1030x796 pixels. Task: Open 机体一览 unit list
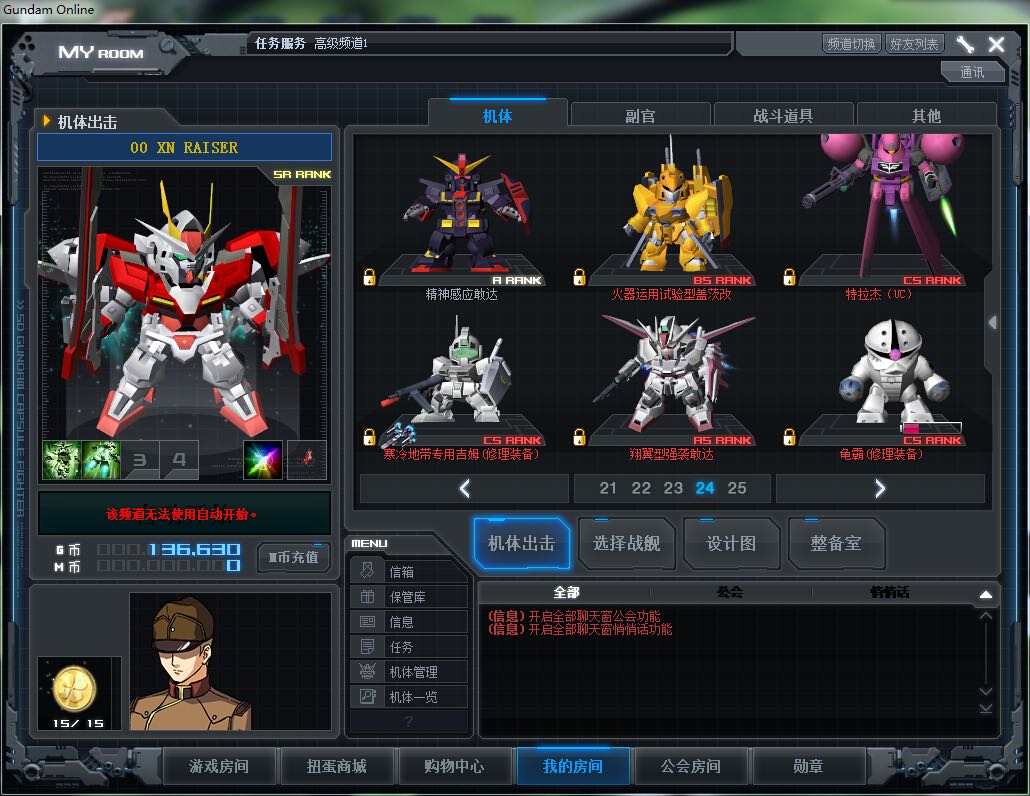pos(409,696)
